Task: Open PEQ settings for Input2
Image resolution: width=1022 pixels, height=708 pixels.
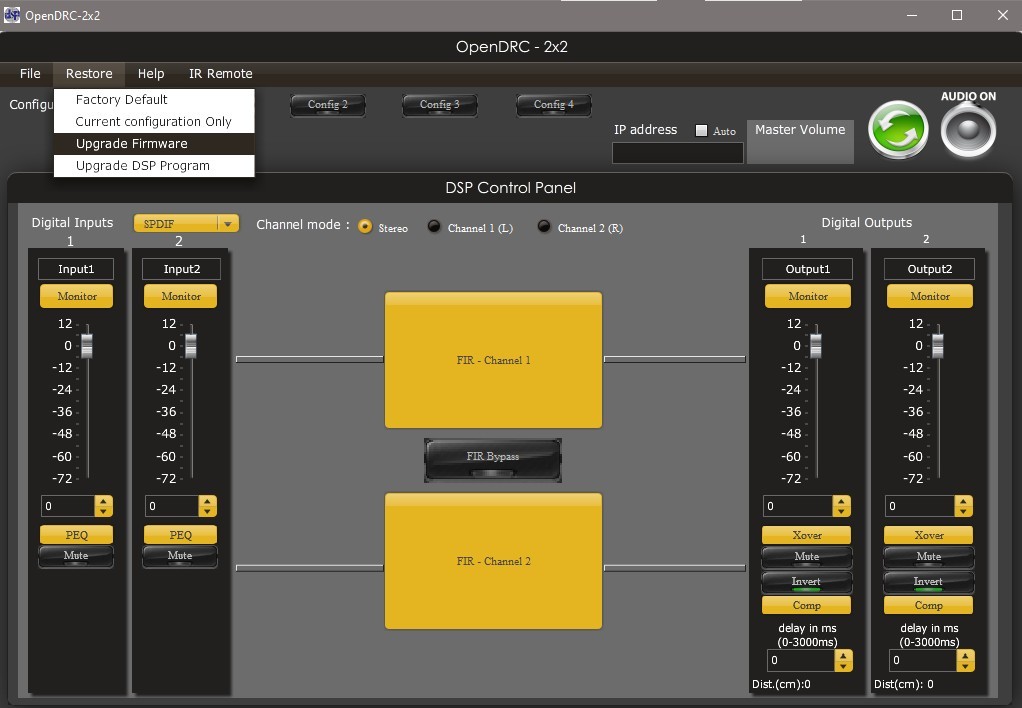Action: tap(181, 535)
